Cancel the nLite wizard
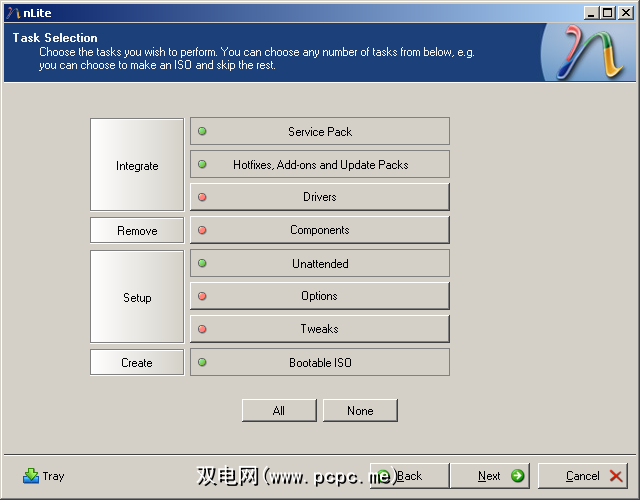 click(x=583, y=476)
